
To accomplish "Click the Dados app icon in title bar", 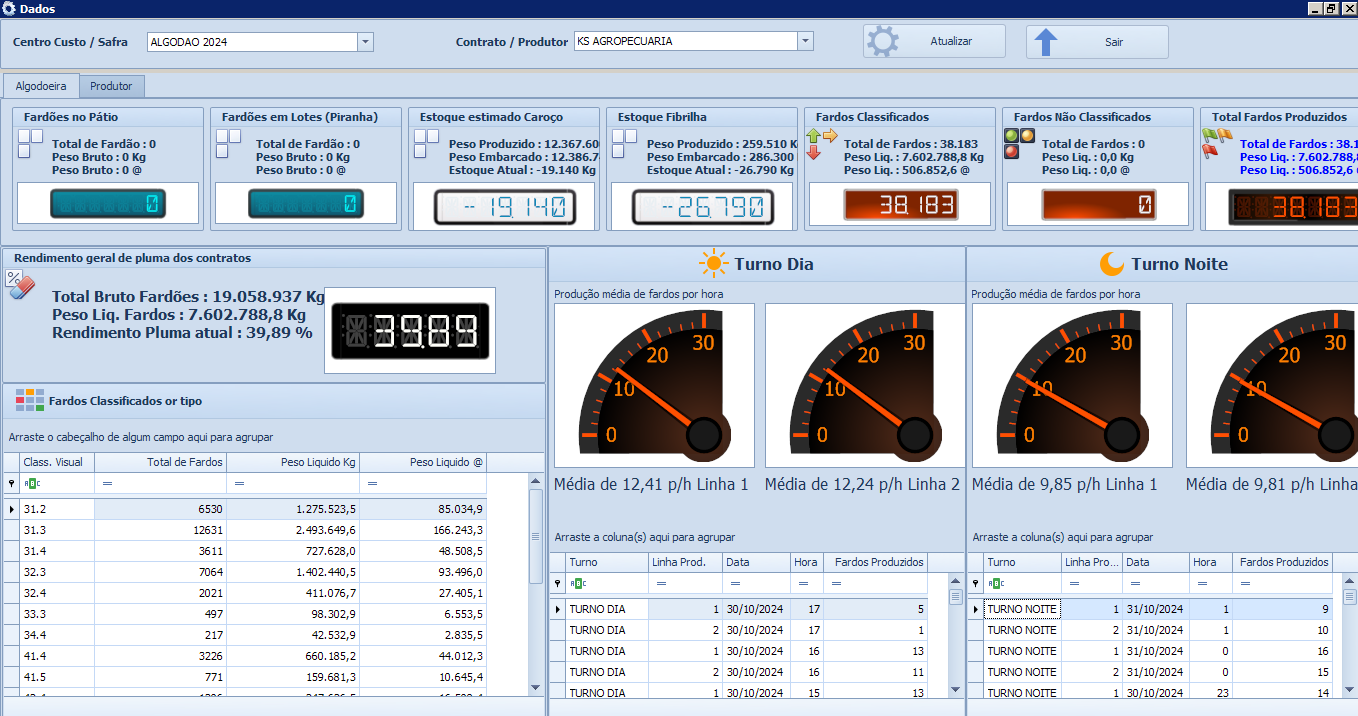I will pos(9,9).
